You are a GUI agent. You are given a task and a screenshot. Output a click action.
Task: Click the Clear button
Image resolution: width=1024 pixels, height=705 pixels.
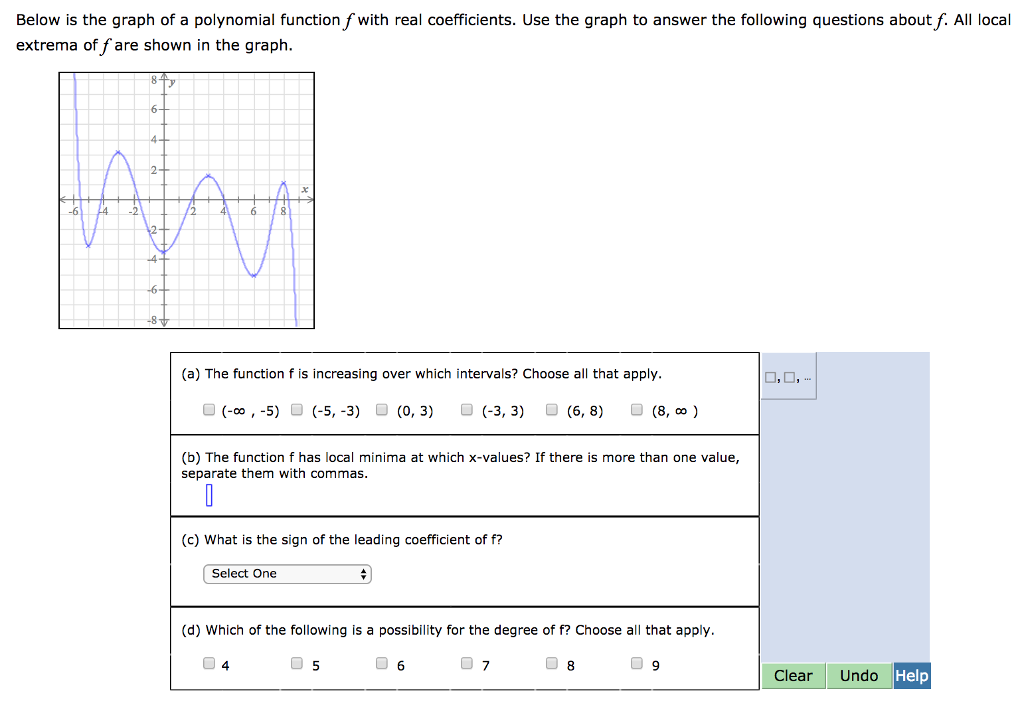[793, 675]
